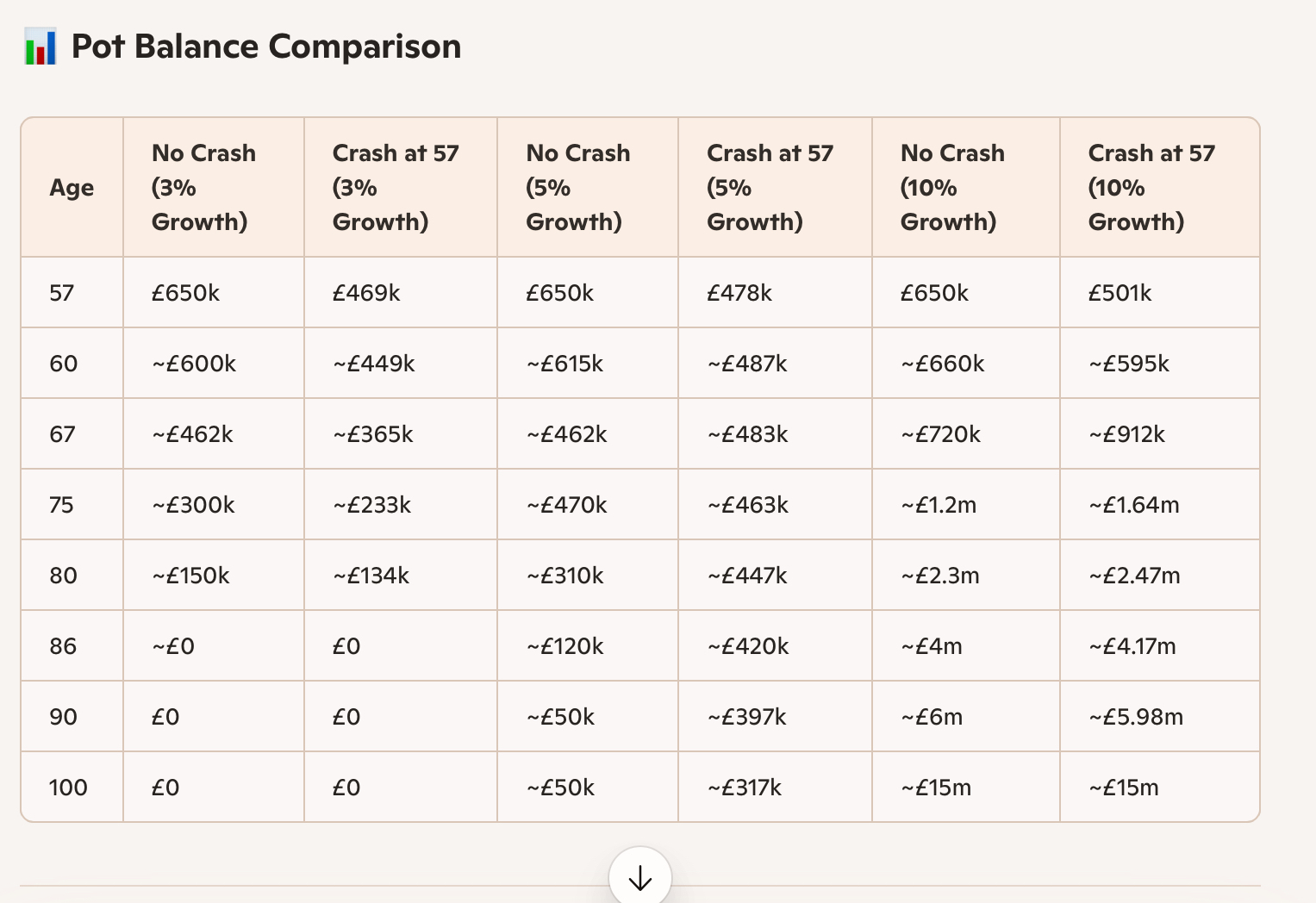The height and width of the screenshot is (903, 1316).
Task: Select the age 100 row label
Action: click(68, 788)
